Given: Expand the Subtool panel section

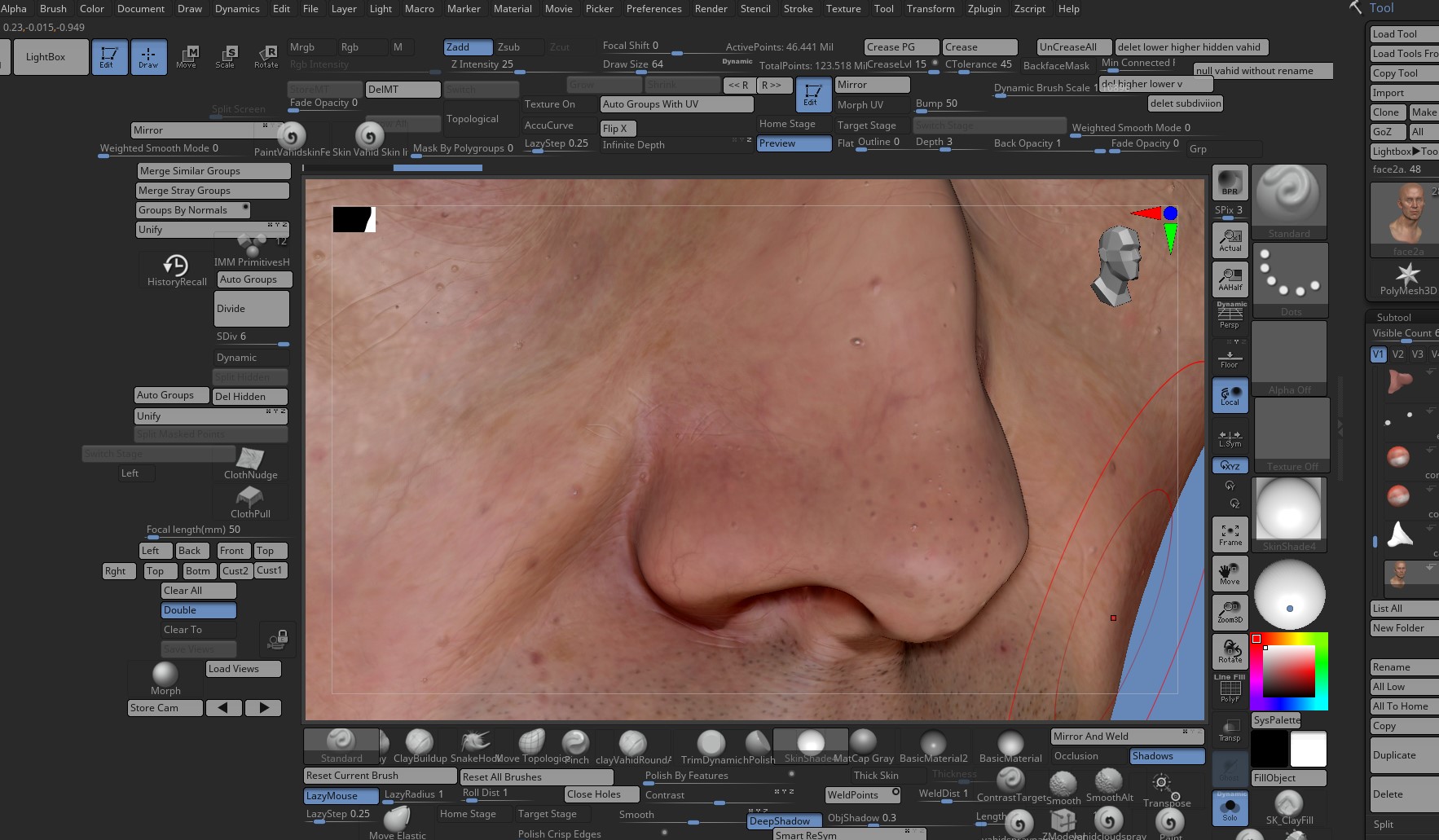Looking at the screenshot, I should 1393,317.
